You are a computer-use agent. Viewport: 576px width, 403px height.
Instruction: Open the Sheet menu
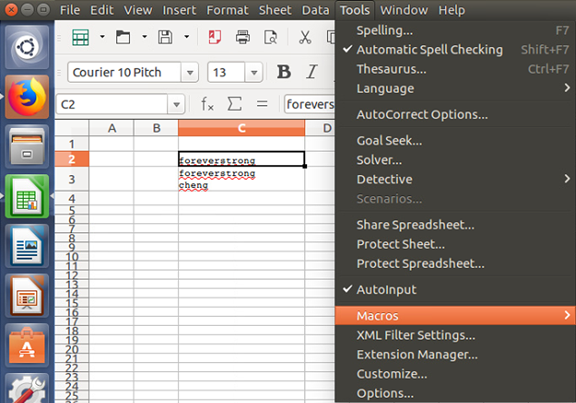click(x=275, y=10)
